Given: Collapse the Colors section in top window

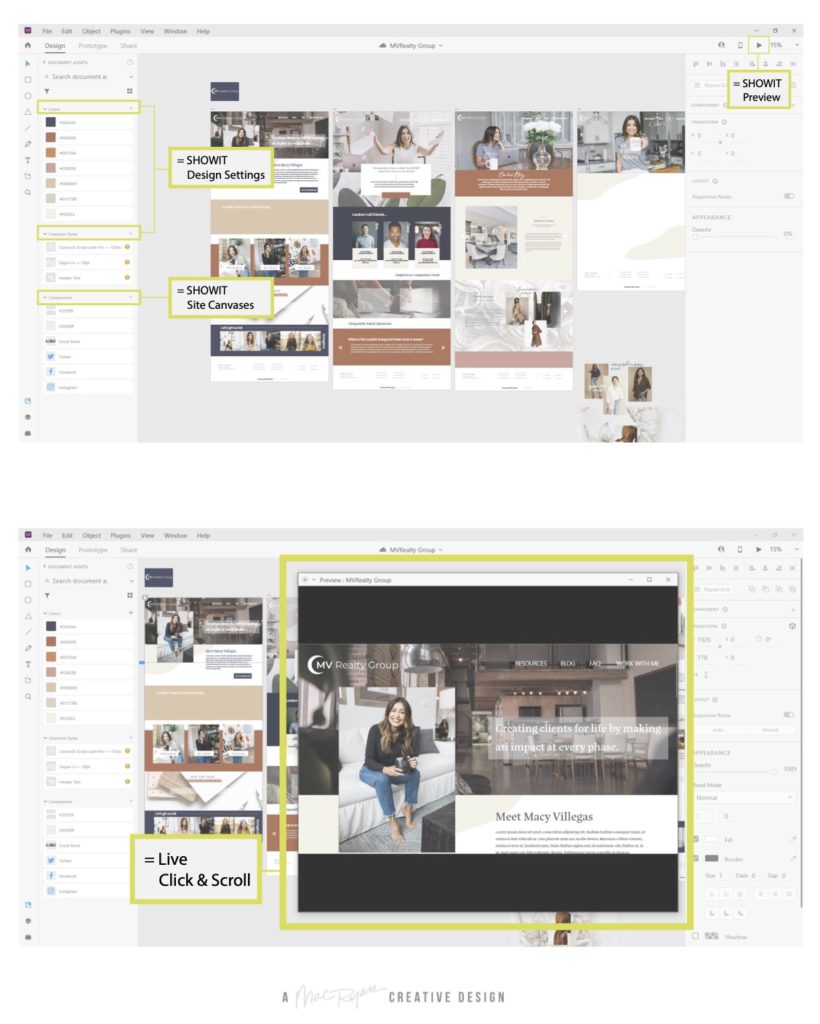Looking at the screenshot, I should coord(42,107).
